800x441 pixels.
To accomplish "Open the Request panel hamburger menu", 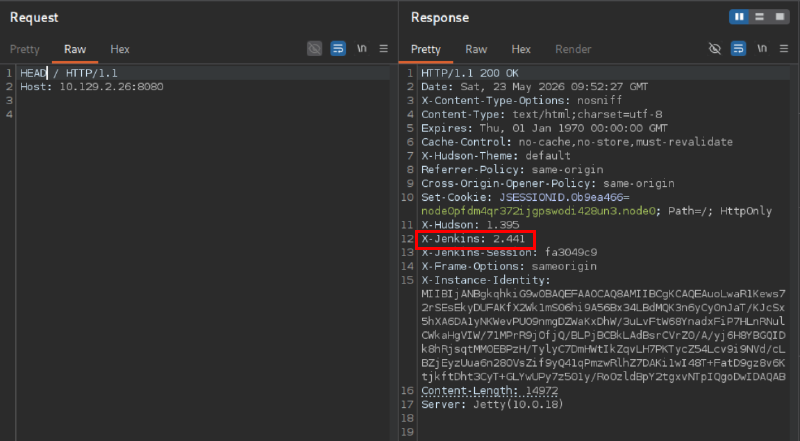I will (384, 48).
